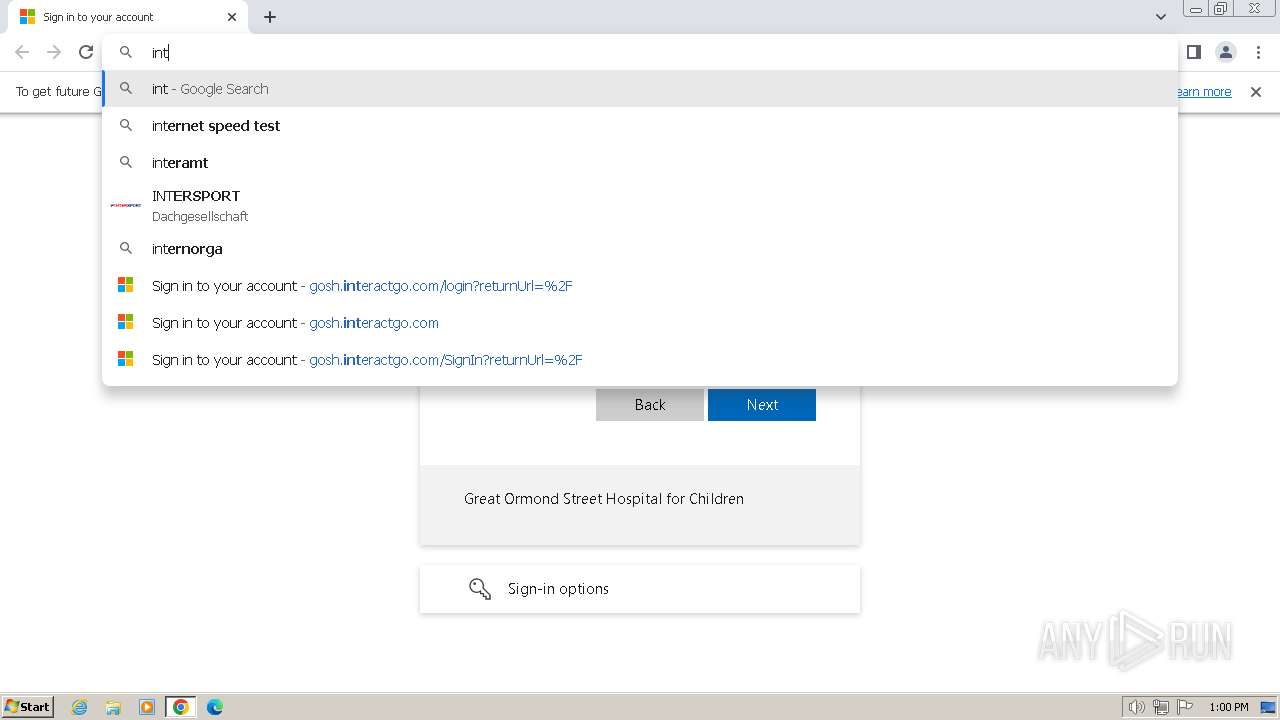Open plain gosh.interactgo.com suggestion

[640, 323]
